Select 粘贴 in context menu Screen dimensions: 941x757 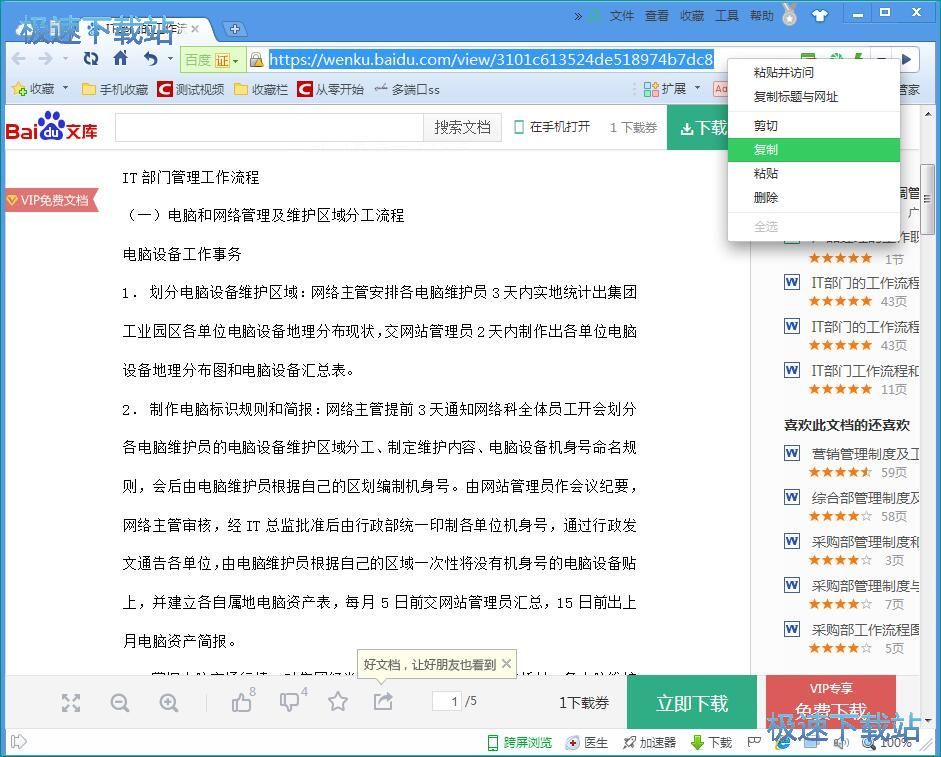(814, 173)
